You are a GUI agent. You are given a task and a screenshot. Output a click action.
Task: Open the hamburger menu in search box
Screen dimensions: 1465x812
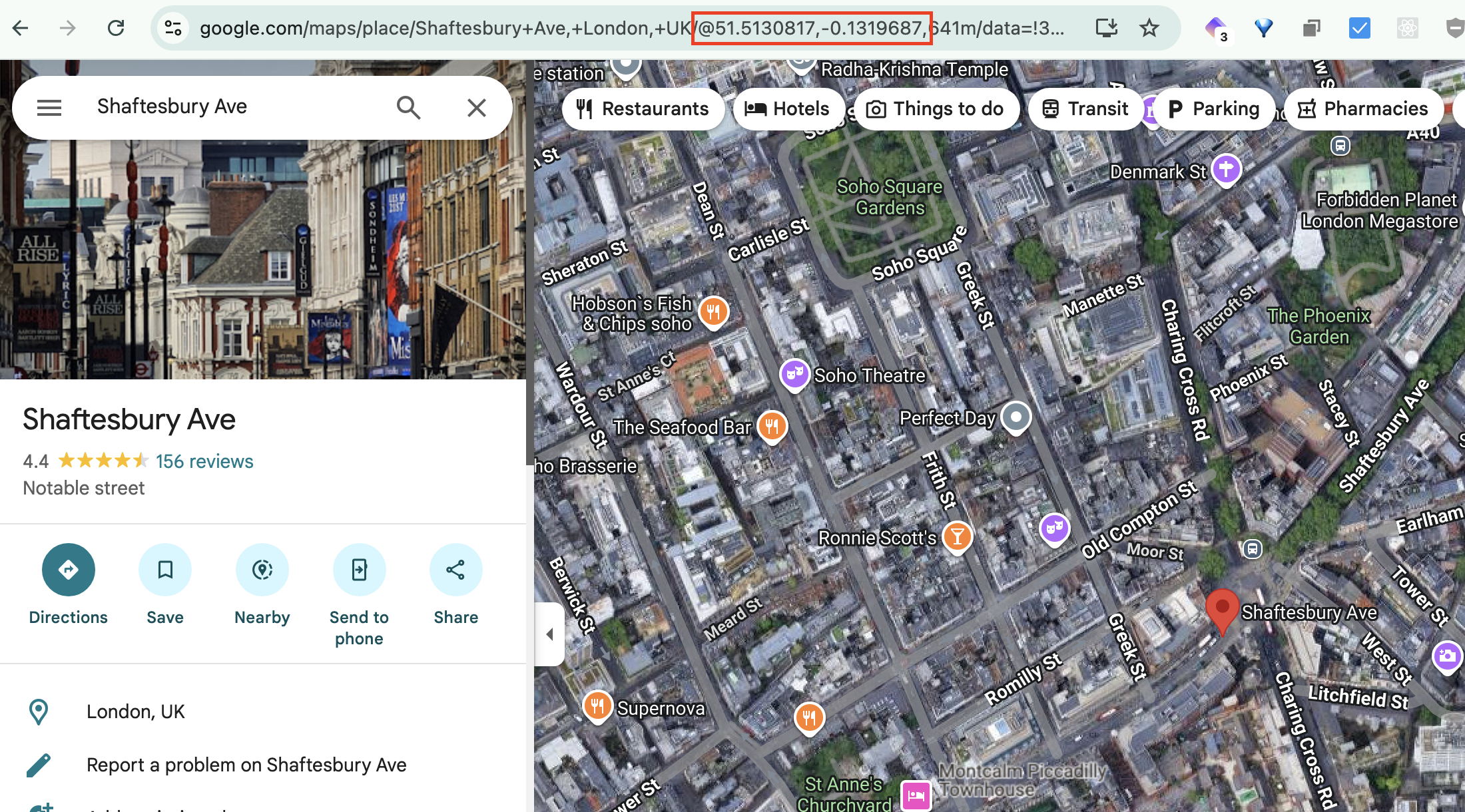click(x=49, y=107)
